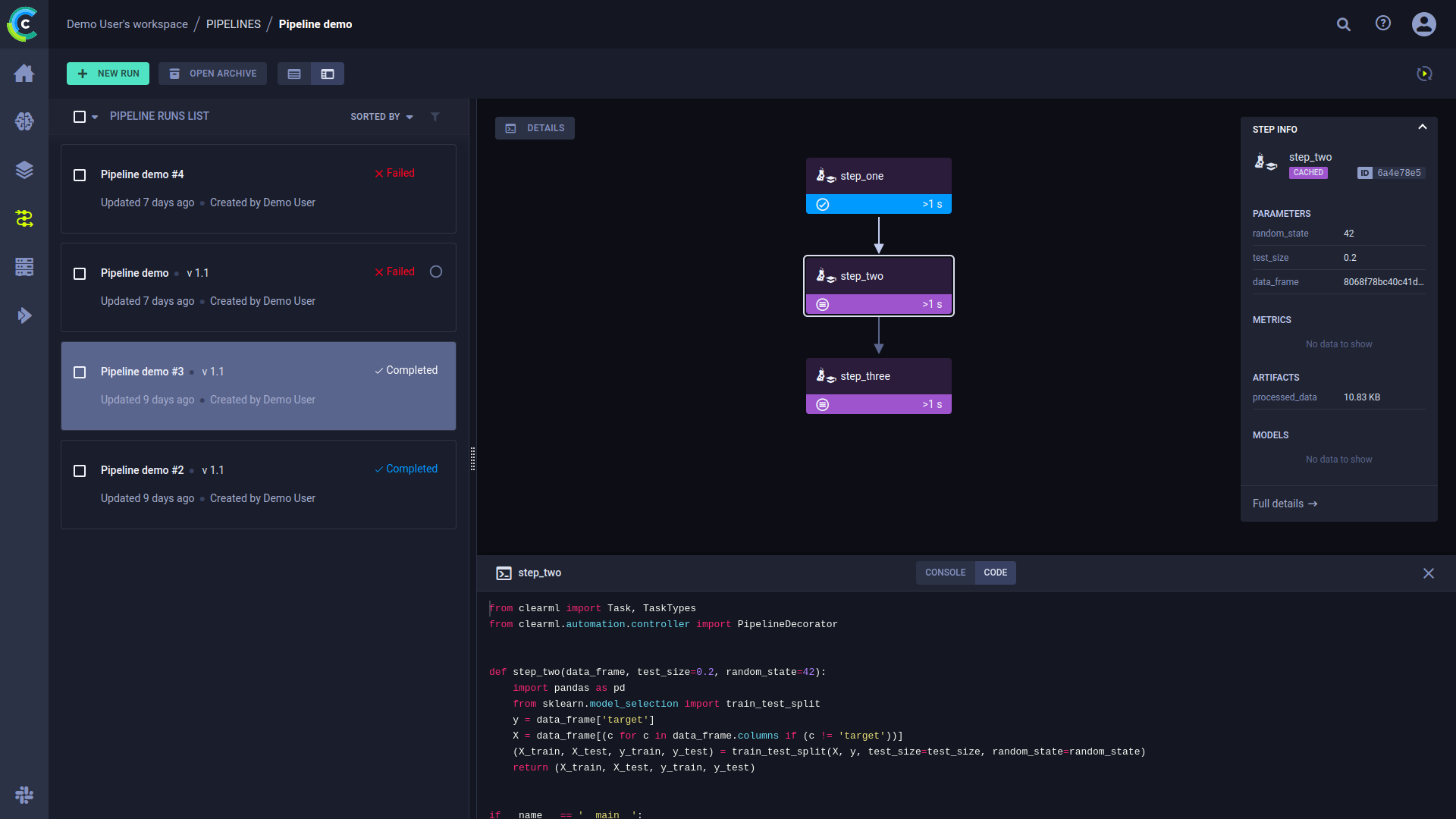Switch to the CONSOLE tab for step_two
The height and width of the screenshot is (819, 1456).
pos(944,572)
